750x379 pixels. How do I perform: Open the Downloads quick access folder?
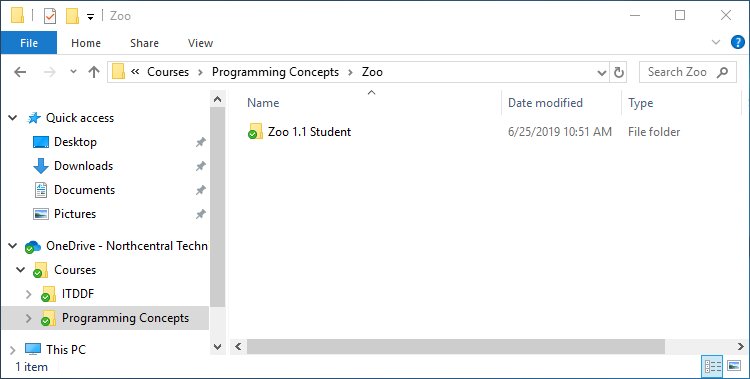tap(84, 166)
